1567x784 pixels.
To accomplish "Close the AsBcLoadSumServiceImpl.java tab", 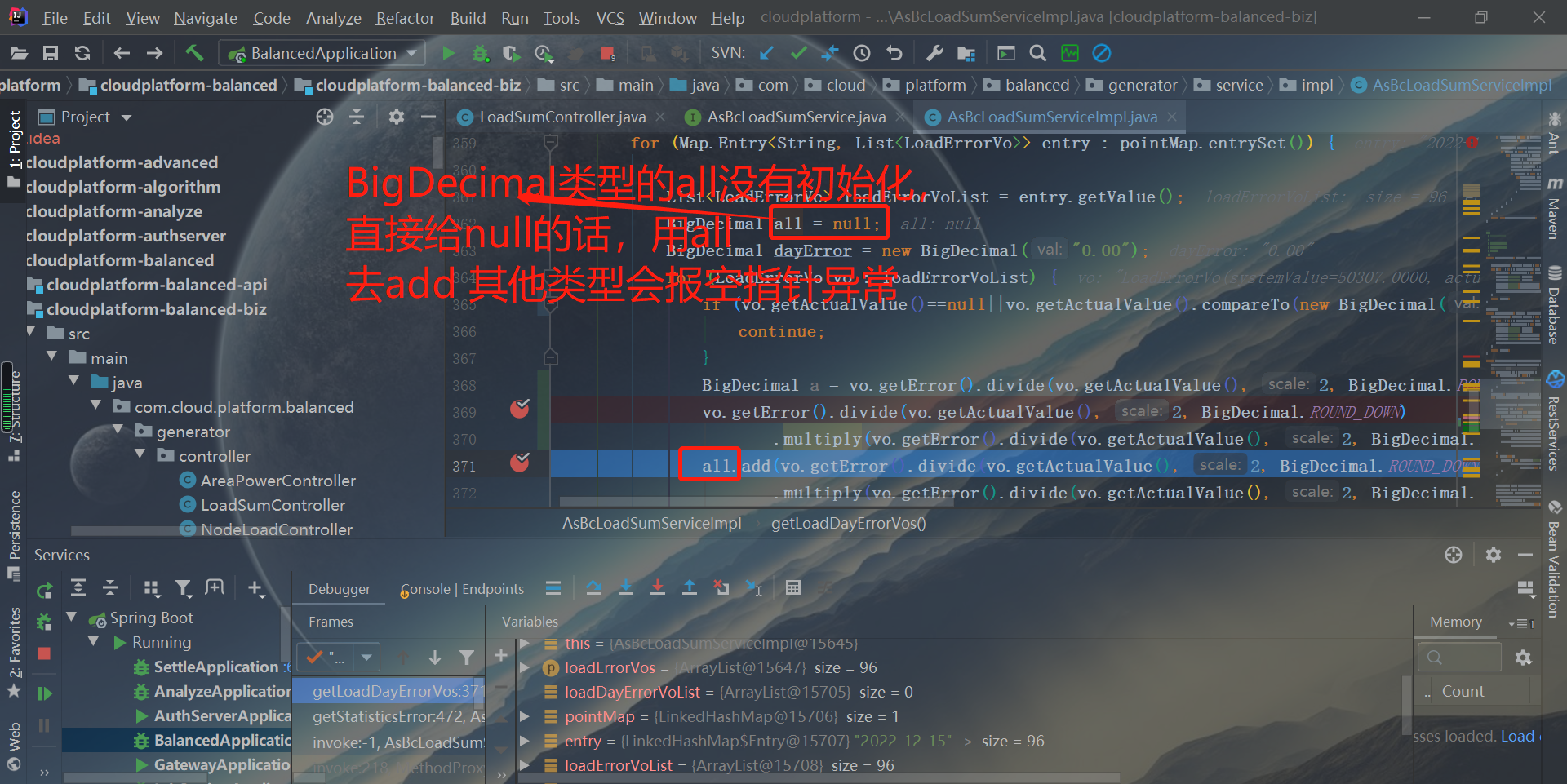I will (1172, 117).
